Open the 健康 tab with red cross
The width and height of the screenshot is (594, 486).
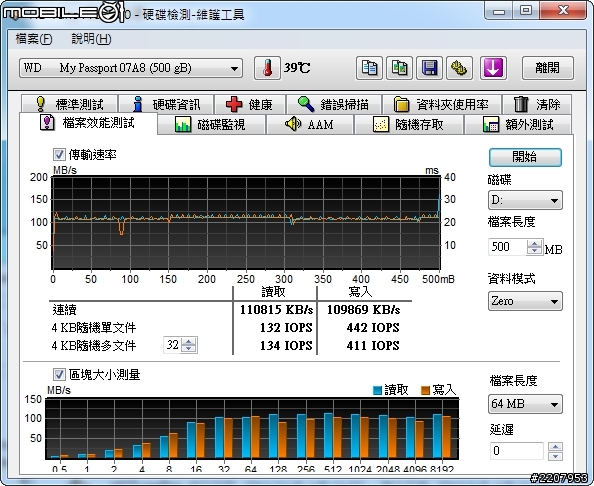(250, 104)
